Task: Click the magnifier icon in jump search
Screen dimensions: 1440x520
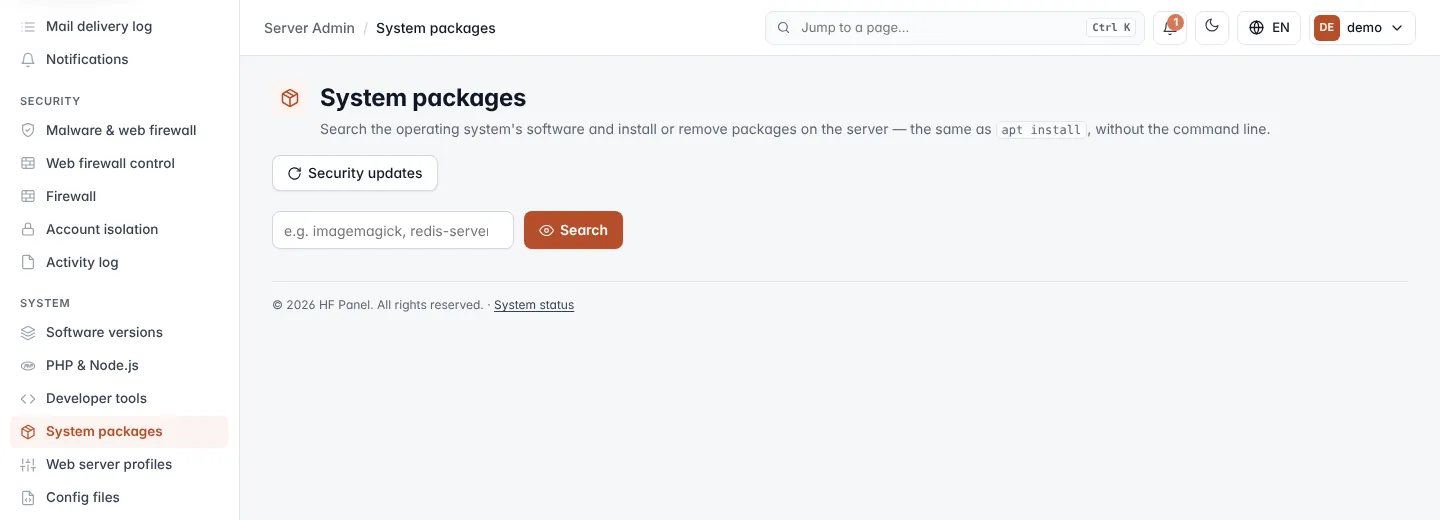Action: pyautogui.click(x=784, y=28)
